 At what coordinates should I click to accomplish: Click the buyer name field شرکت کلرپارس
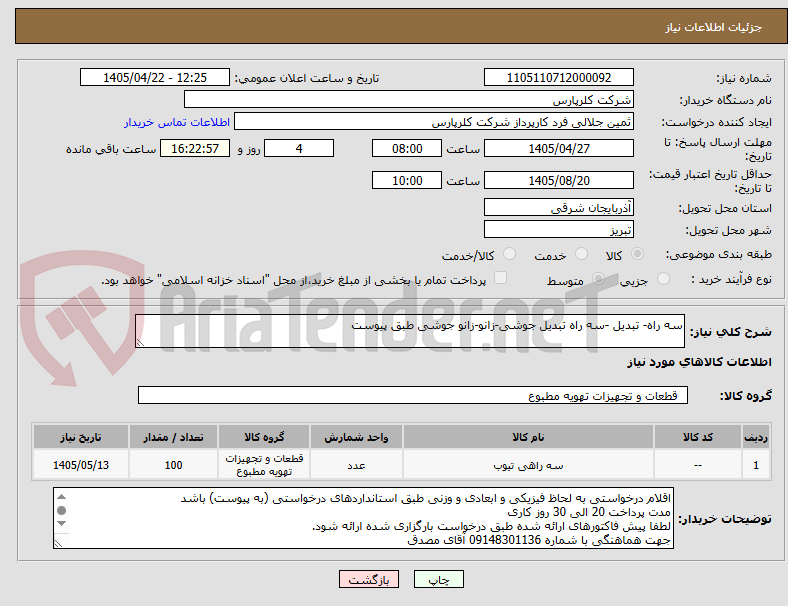[x=409, y=99]
